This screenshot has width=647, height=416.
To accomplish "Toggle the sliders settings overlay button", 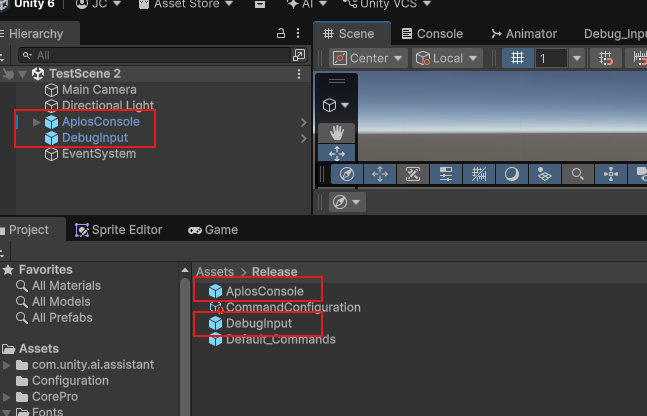I will [446, 174].
